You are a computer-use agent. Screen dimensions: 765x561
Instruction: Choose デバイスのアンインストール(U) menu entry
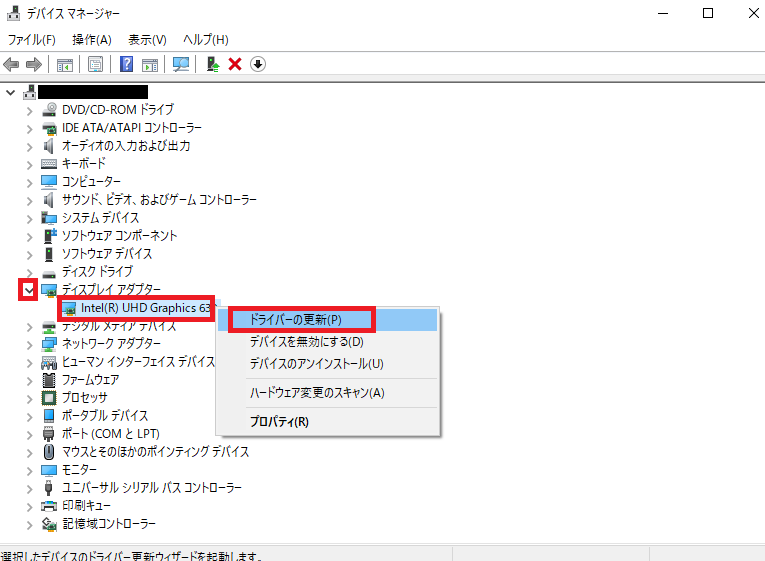click(327, 364)
